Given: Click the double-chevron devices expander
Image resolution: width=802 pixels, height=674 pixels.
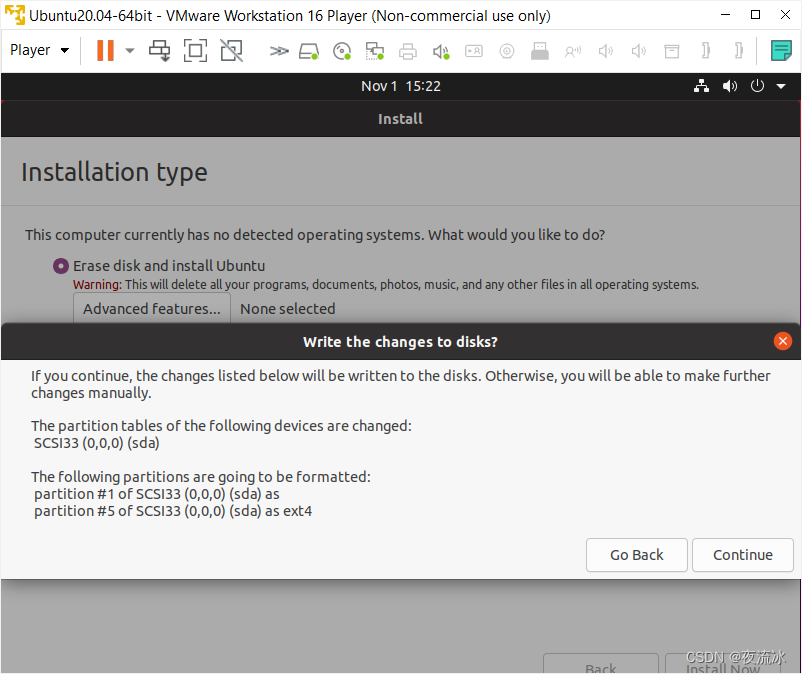Looking at the screenshot, I should pyautogui.click(x=279, y=51).
